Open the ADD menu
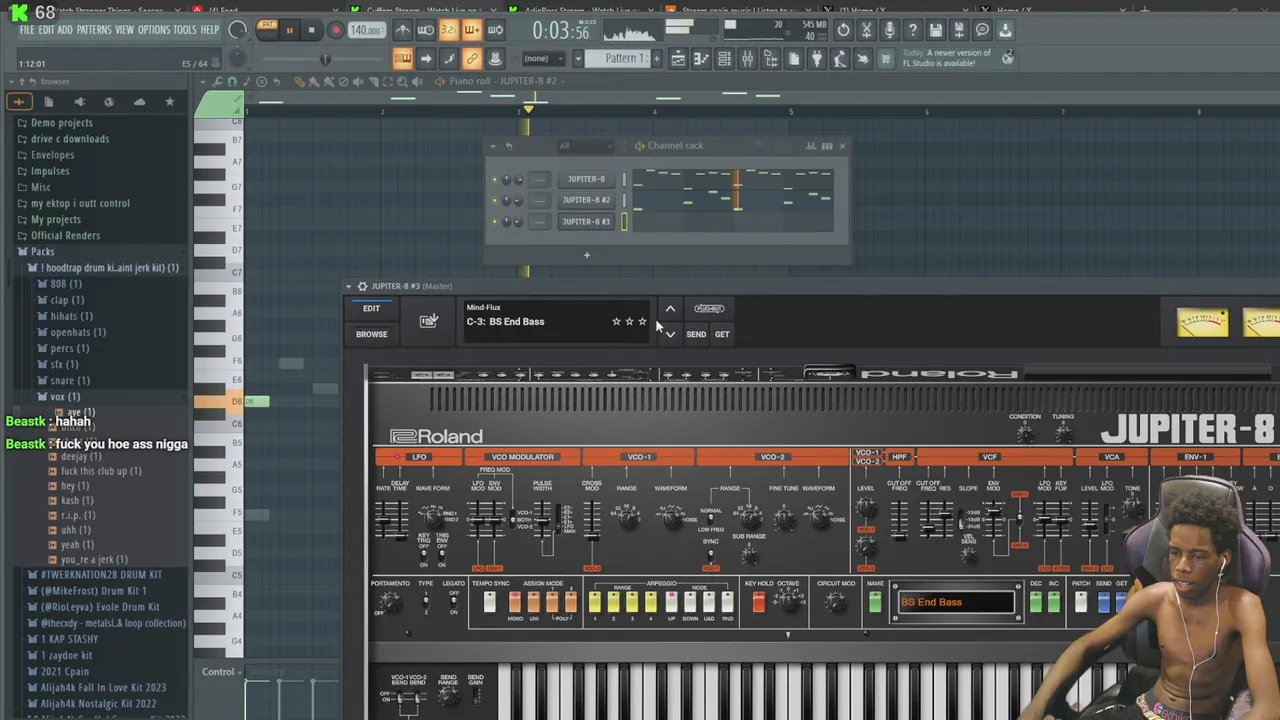This screenshot has width=1280, height=720. point(65,30)
